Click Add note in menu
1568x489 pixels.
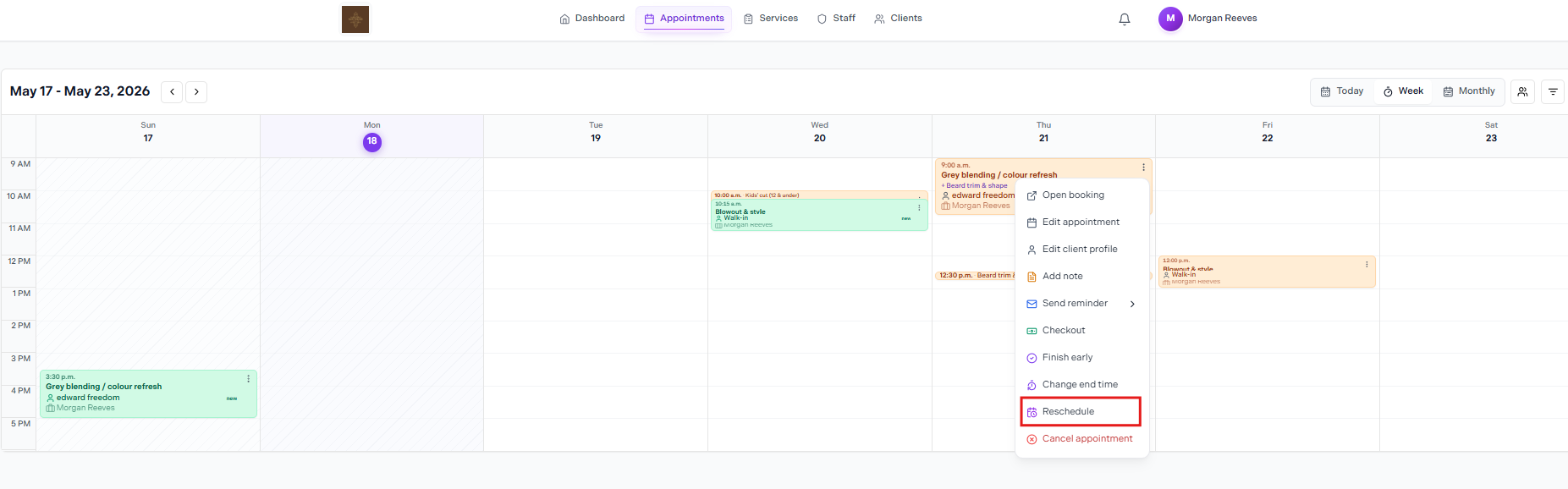1082,277
